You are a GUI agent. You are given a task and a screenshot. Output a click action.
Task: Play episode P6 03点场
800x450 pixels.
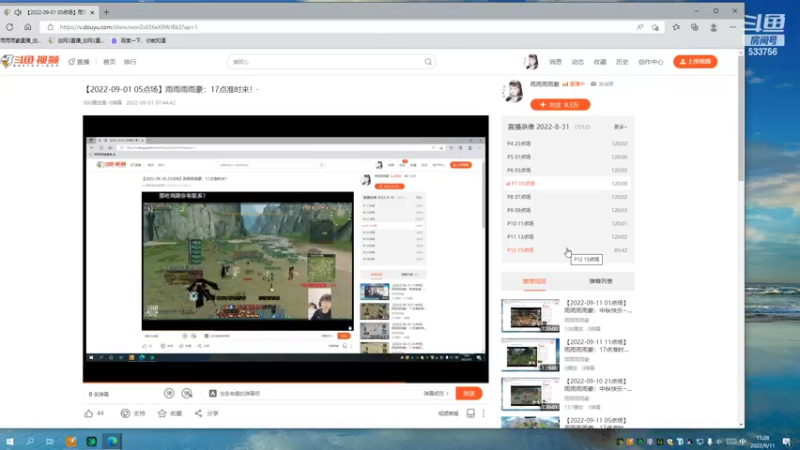[x=567, y=170]
